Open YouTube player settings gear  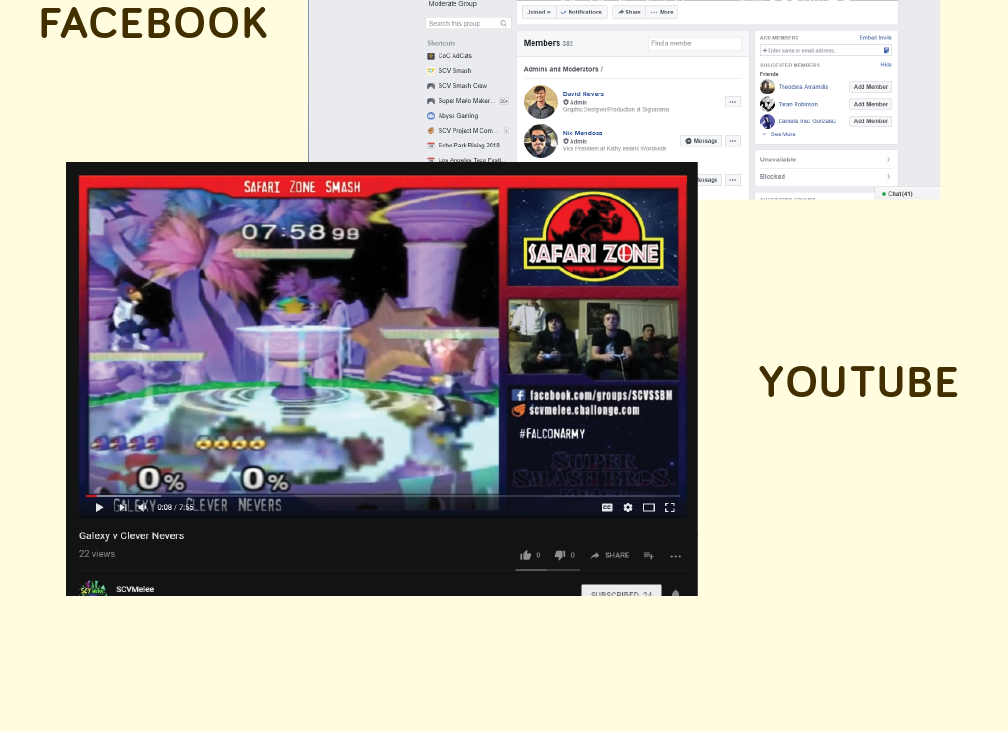628,507
